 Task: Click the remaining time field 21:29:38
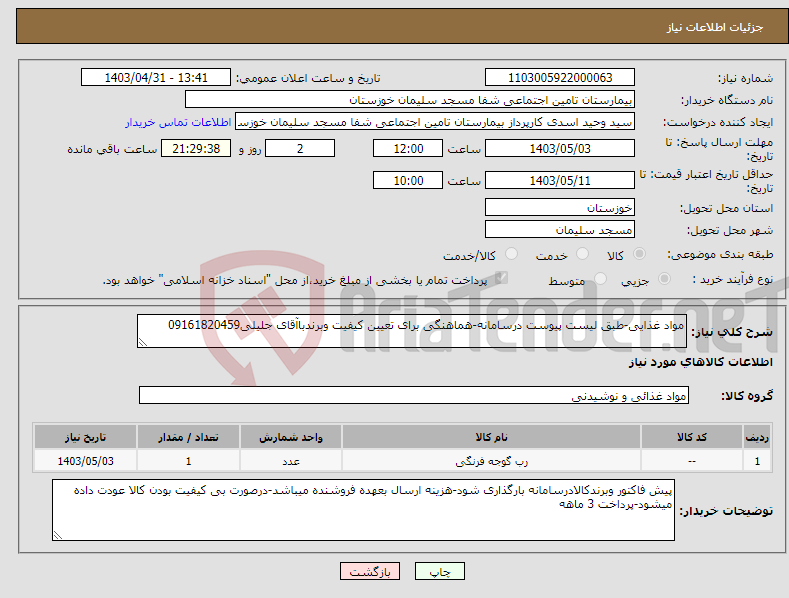196,148
